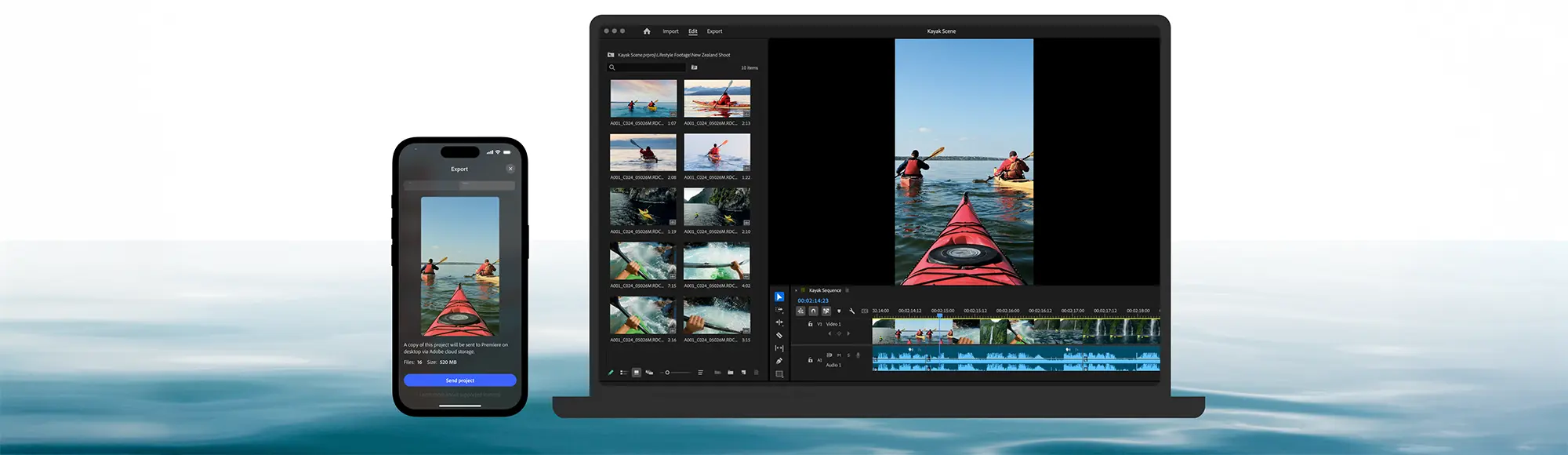The image size is (1568, 455).
Task: Select the Pen tool in the toolbar
Action: pyautogui.click(x=779, y=361)
